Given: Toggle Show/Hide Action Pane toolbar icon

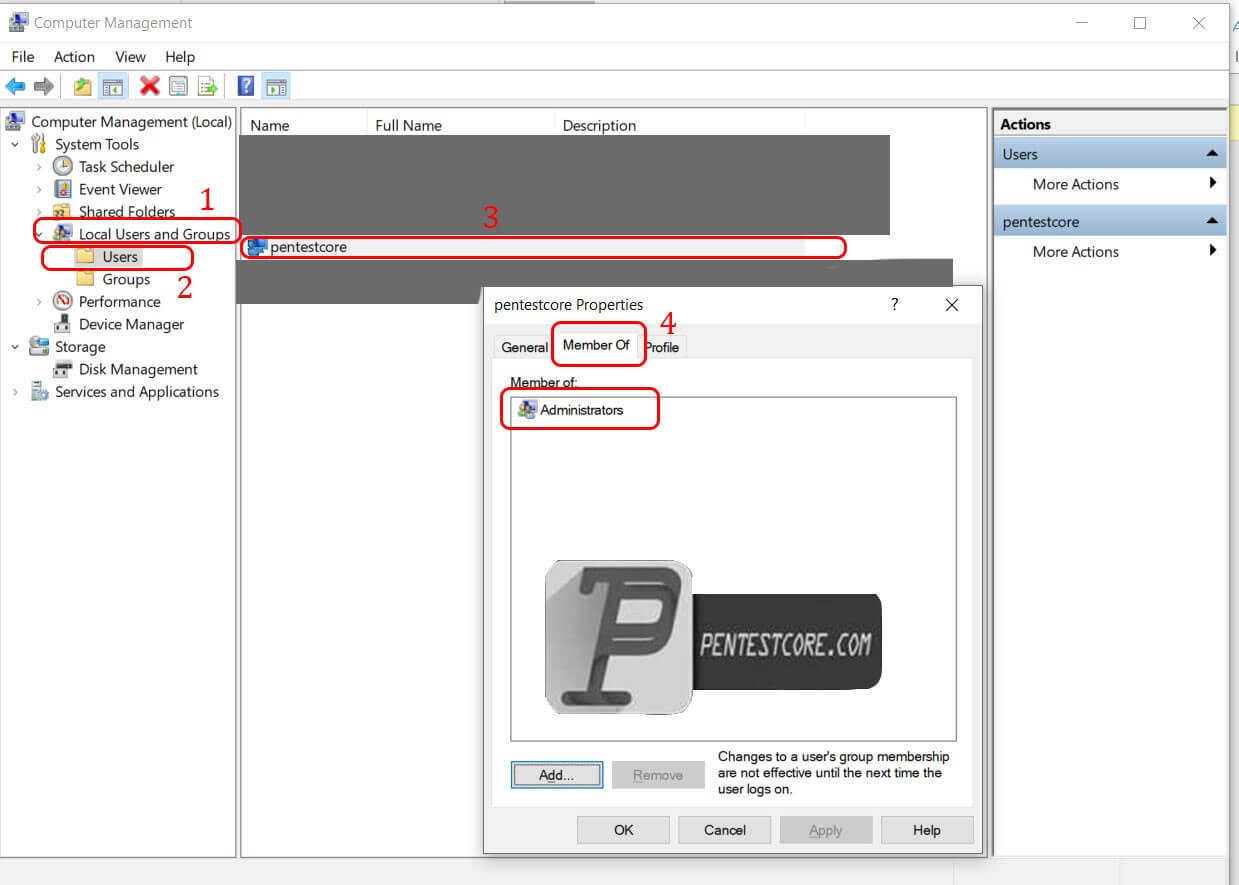Looking at the screenshot, I should [x=276, y=87].
